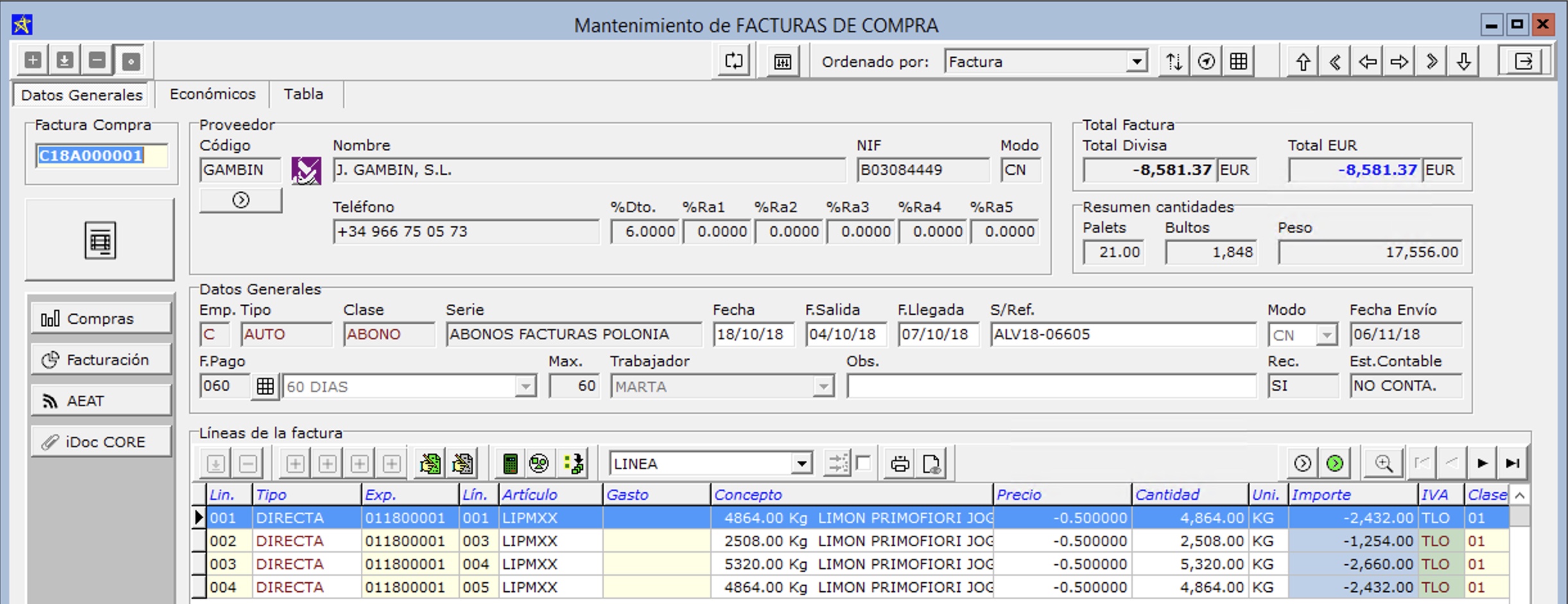Open the grid view icon beside sort options
Viewport: 1568px width, 604px height.
click(x=1238, y=62)
